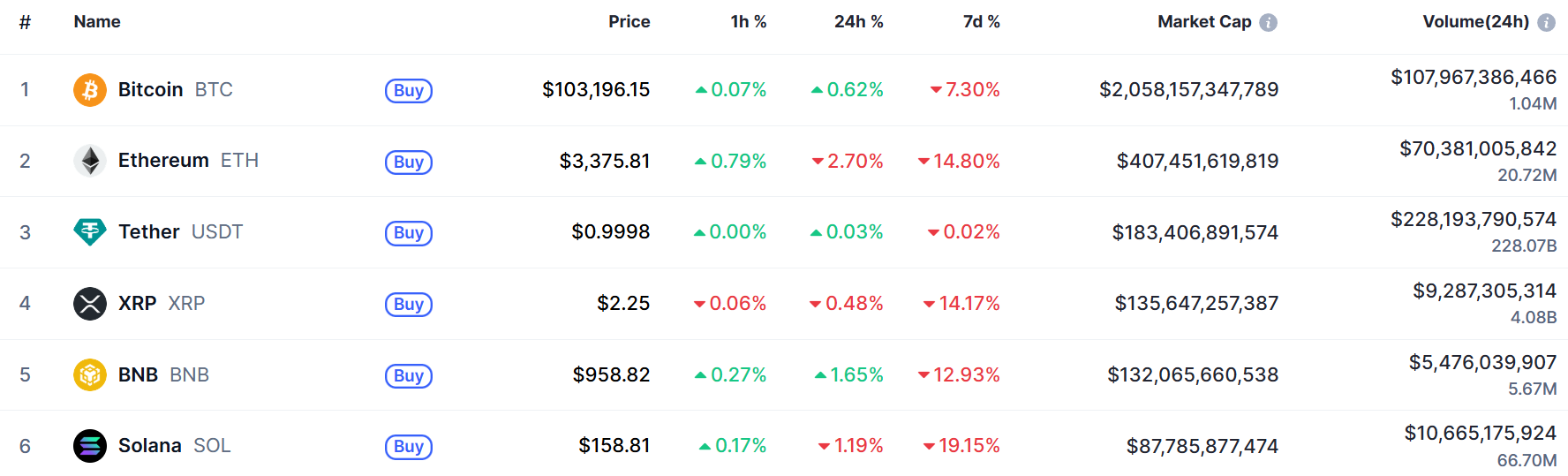
Task: Sort the table by Price column
Action: [x=629, y=22]
